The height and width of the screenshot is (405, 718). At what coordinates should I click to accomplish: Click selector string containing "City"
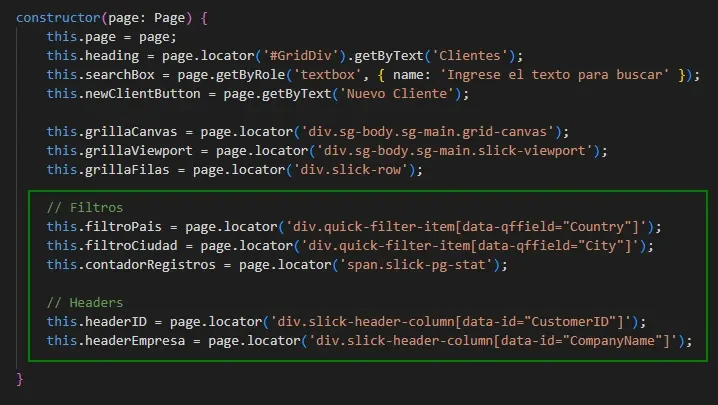(470, 246)
